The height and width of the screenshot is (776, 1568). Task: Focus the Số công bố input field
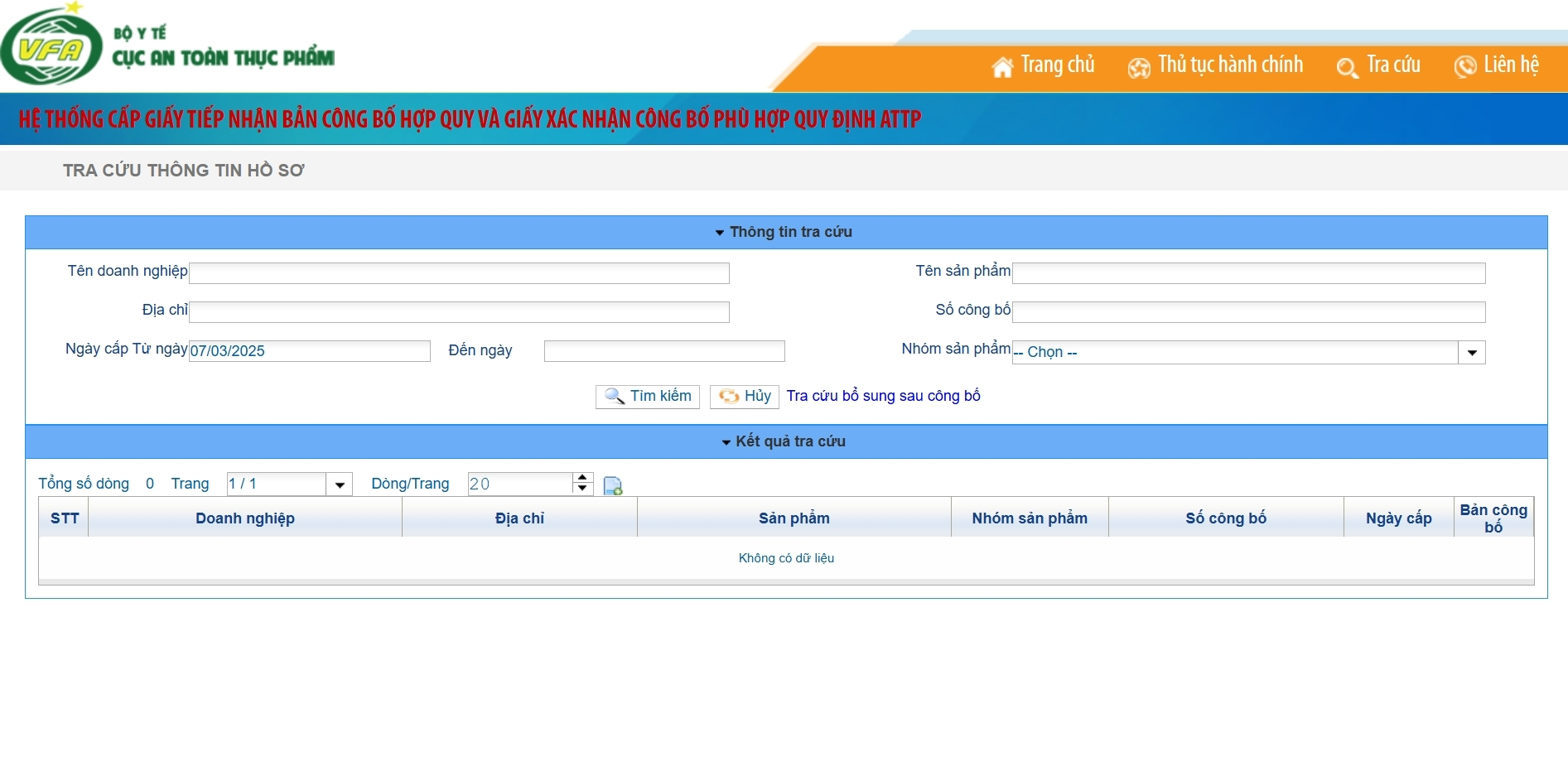[x=1249, y=312]
